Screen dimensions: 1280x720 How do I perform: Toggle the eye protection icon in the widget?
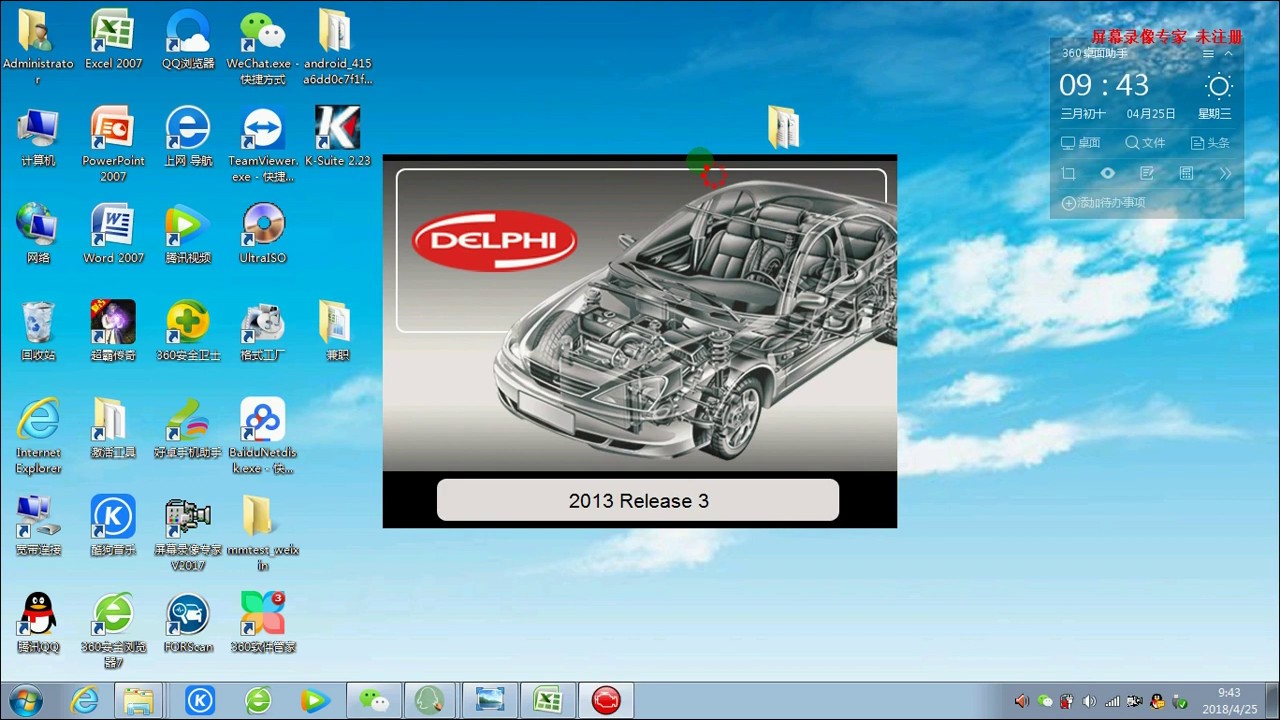[x=1108, y=174]
